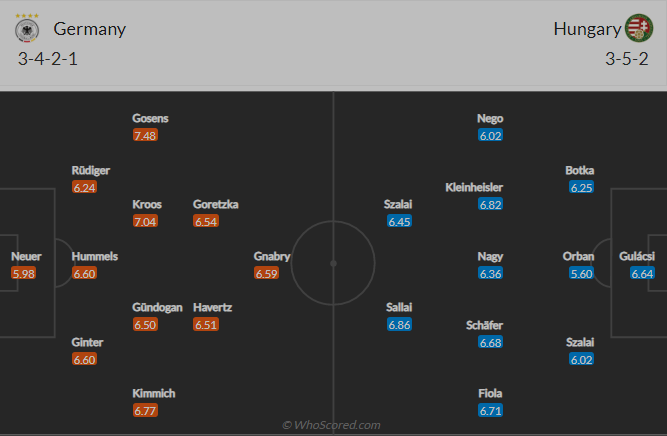The width and height of the screenshot is (667, 436).
Task: Click player name Fiola
Action: [x=490, y=393]
